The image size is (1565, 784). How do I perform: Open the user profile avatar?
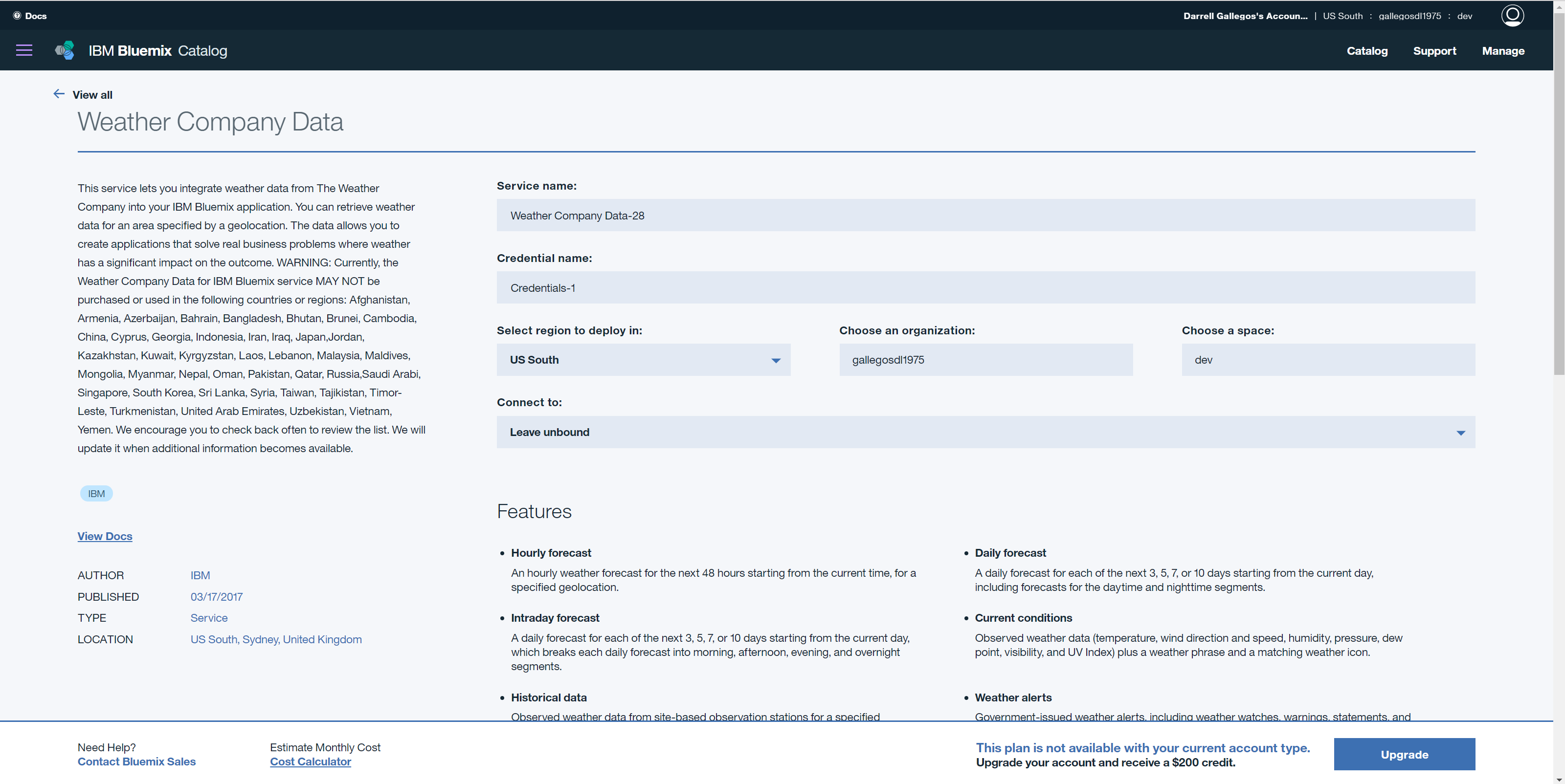coord(1512,15)
